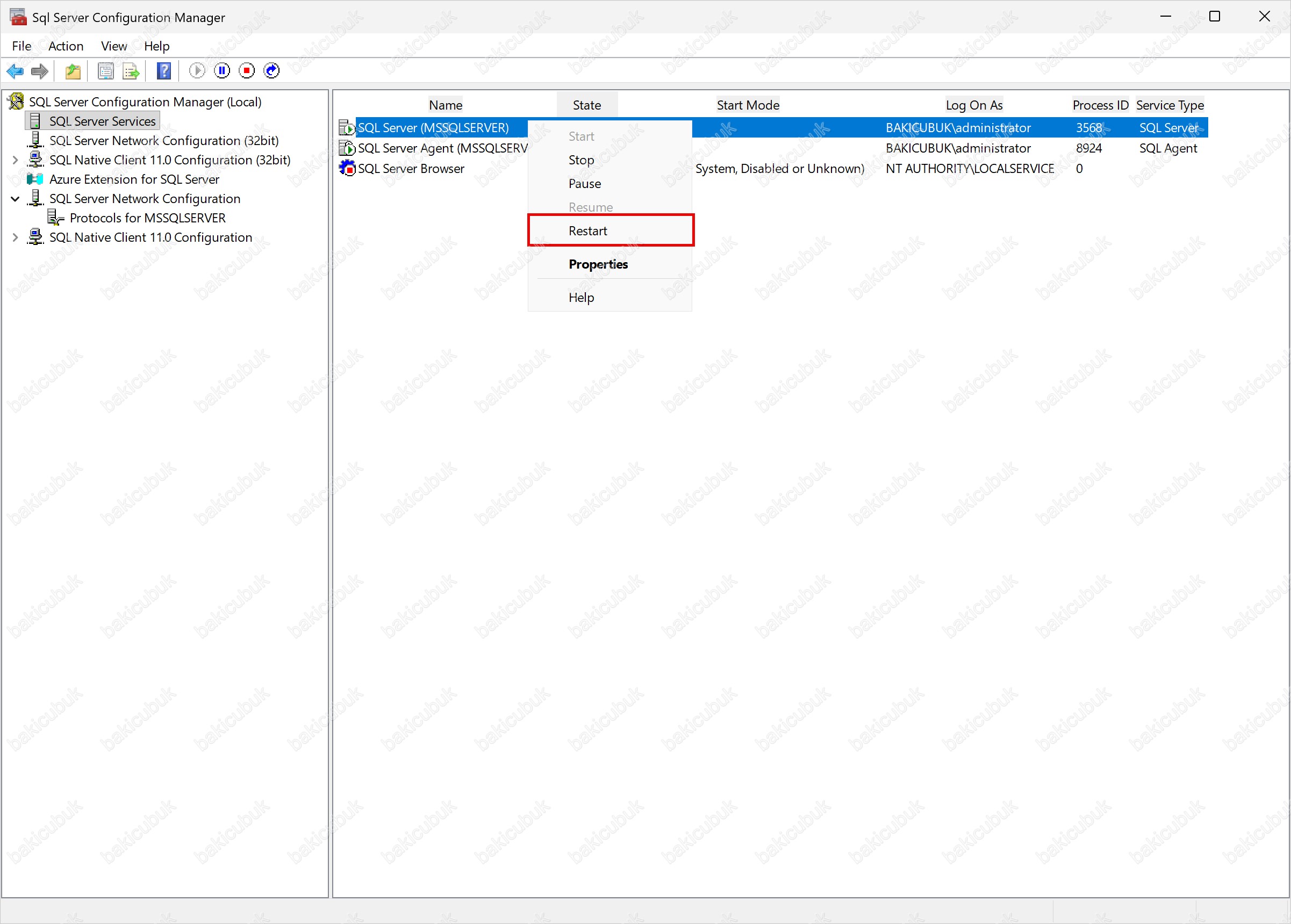Sort by the Log On As column header
This screenshot has width=1291, height=924.
(973, 105)
